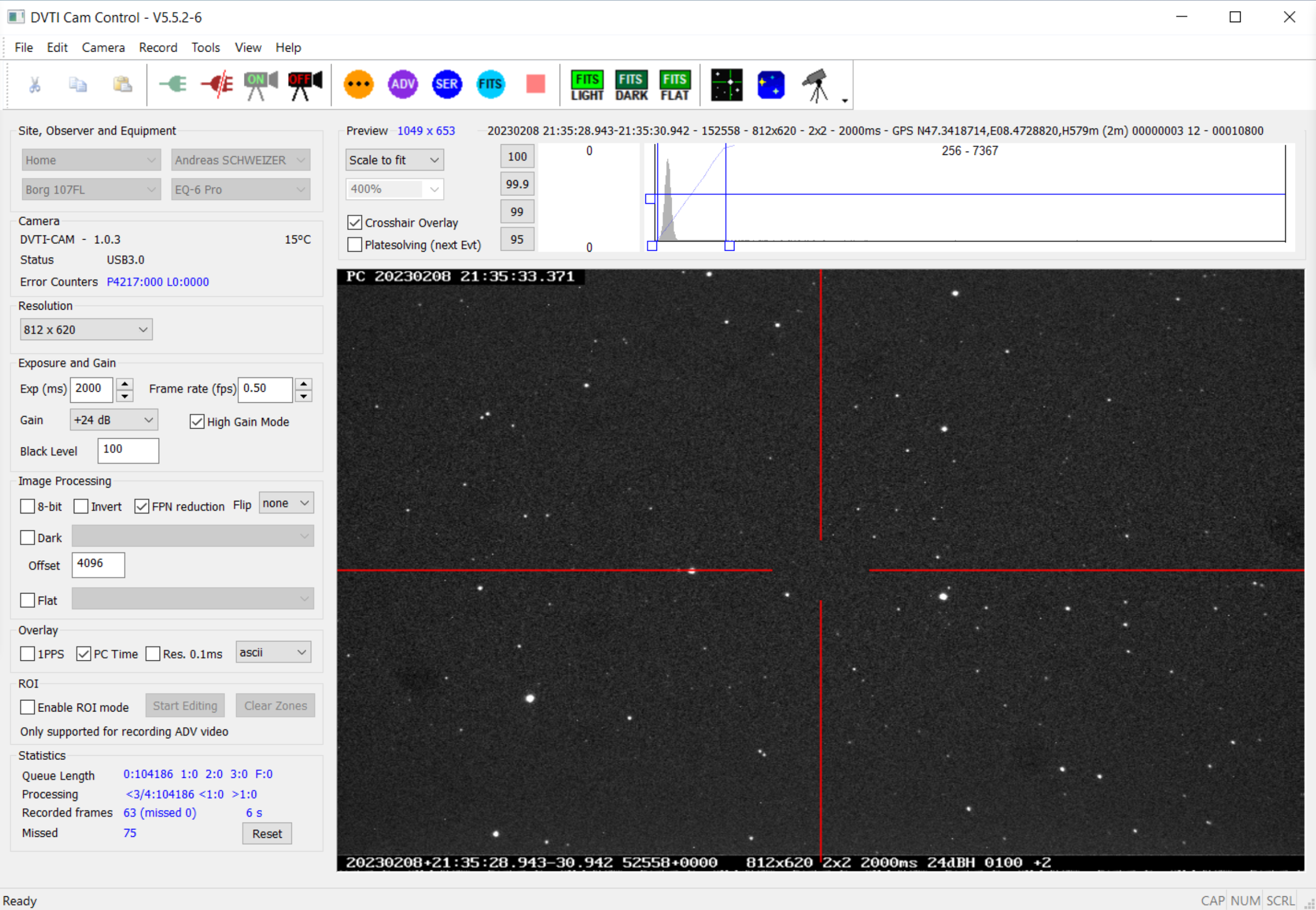Image resolution: width=1316 pixels, height=910 pixels.
Task: Click the green connect camera plug icon
Action: pyautogui.click(x=173, y=84)
